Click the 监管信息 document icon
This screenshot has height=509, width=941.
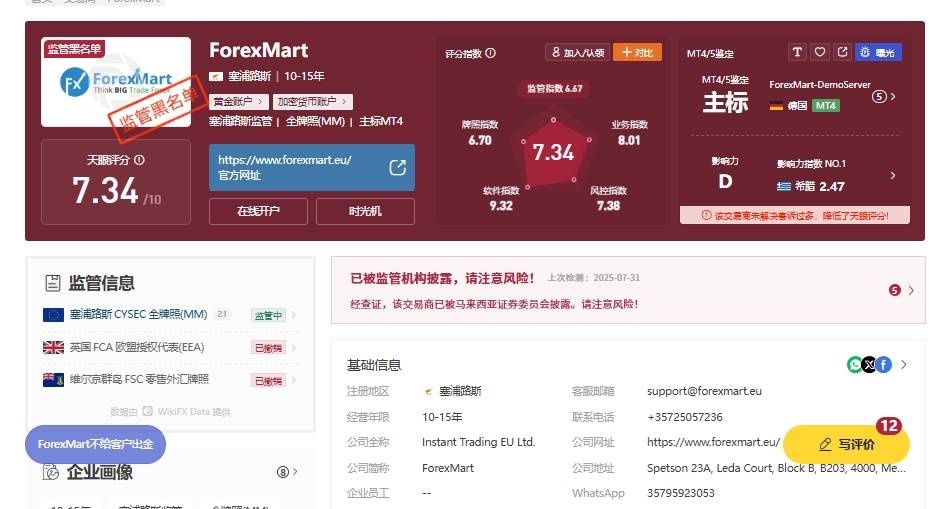tap(53, 283)
